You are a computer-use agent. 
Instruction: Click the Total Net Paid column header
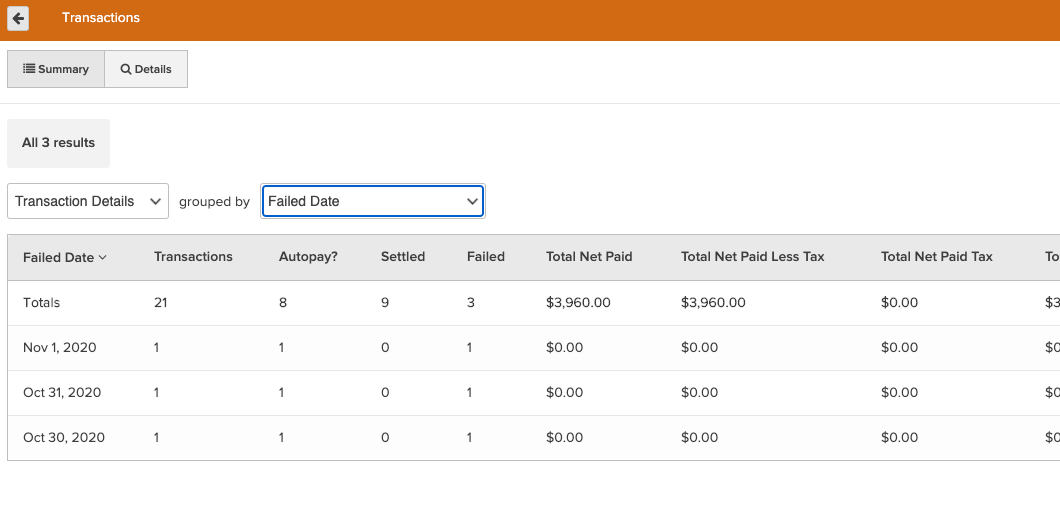point(589,257)
